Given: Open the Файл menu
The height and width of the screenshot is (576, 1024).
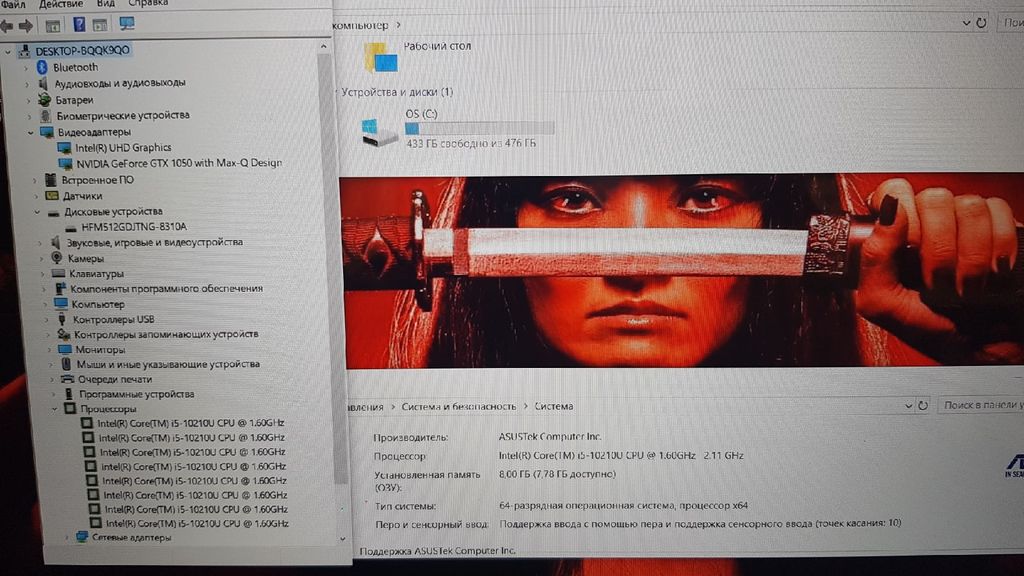Looking at the screenshot, I should pos(13,5).
